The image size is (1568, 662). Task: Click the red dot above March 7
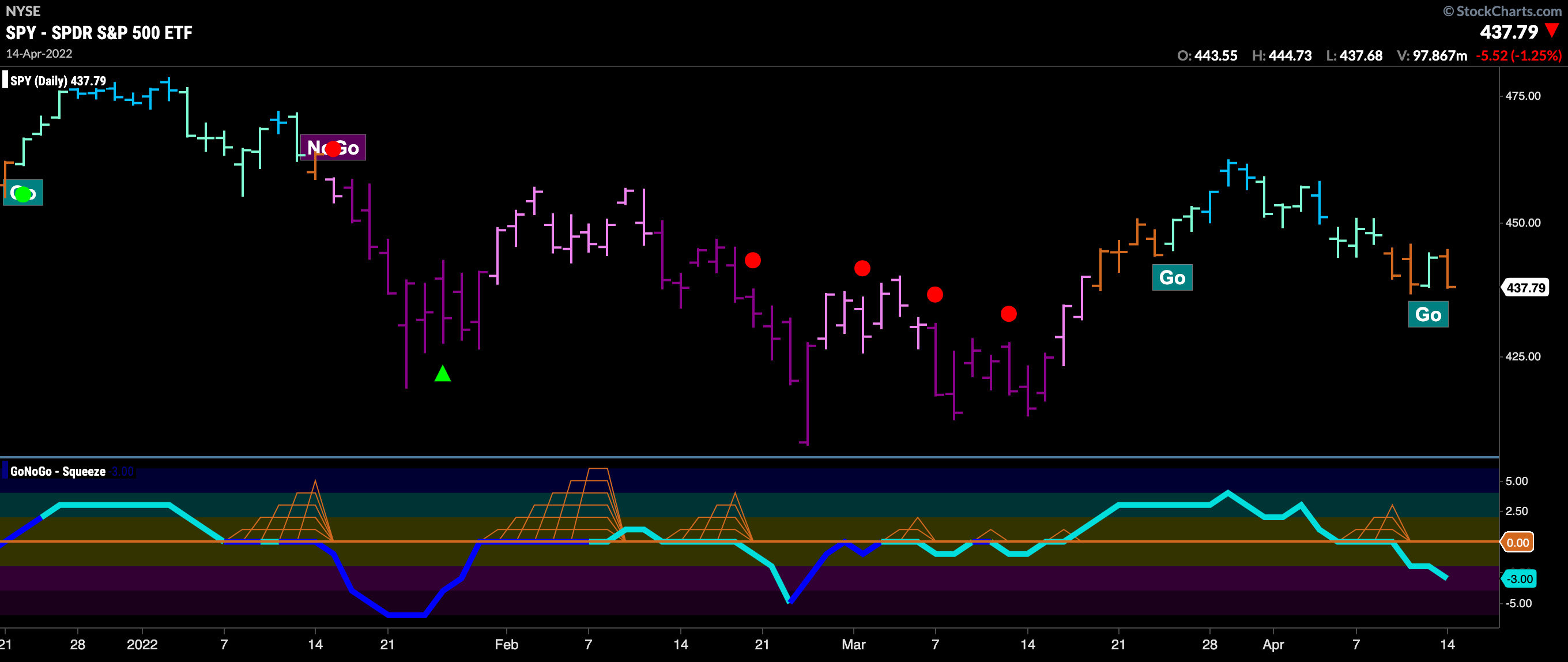click(935, 295)
